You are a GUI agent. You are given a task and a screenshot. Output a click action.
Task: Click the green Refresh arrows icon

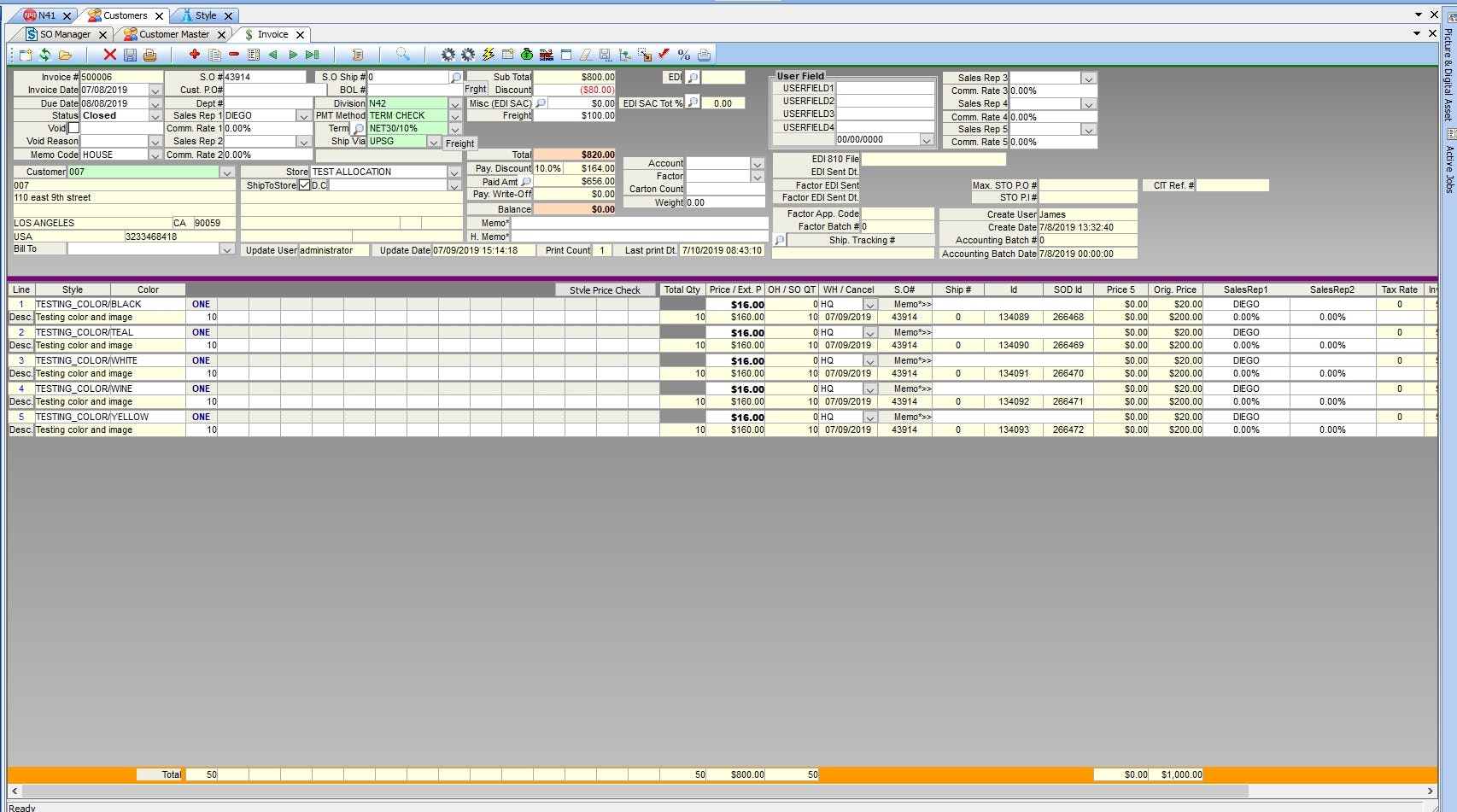tap(45, 55)
